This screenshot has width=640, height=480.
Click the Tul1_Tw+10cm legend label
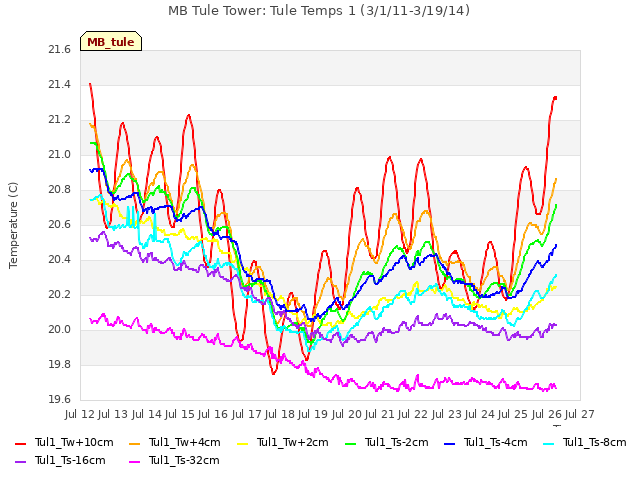pos(74,442)
